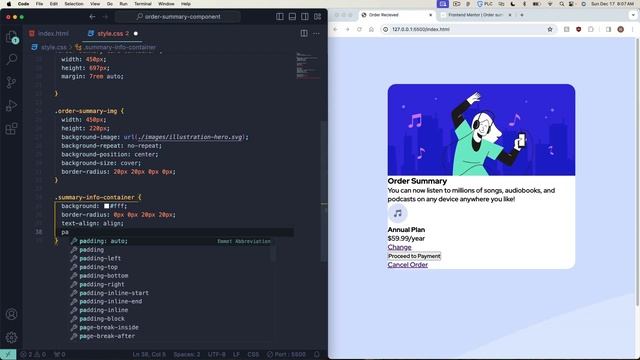Click the browser reload button
The width and height of the screenshot is (640, 360).
(x=359, y=29)
